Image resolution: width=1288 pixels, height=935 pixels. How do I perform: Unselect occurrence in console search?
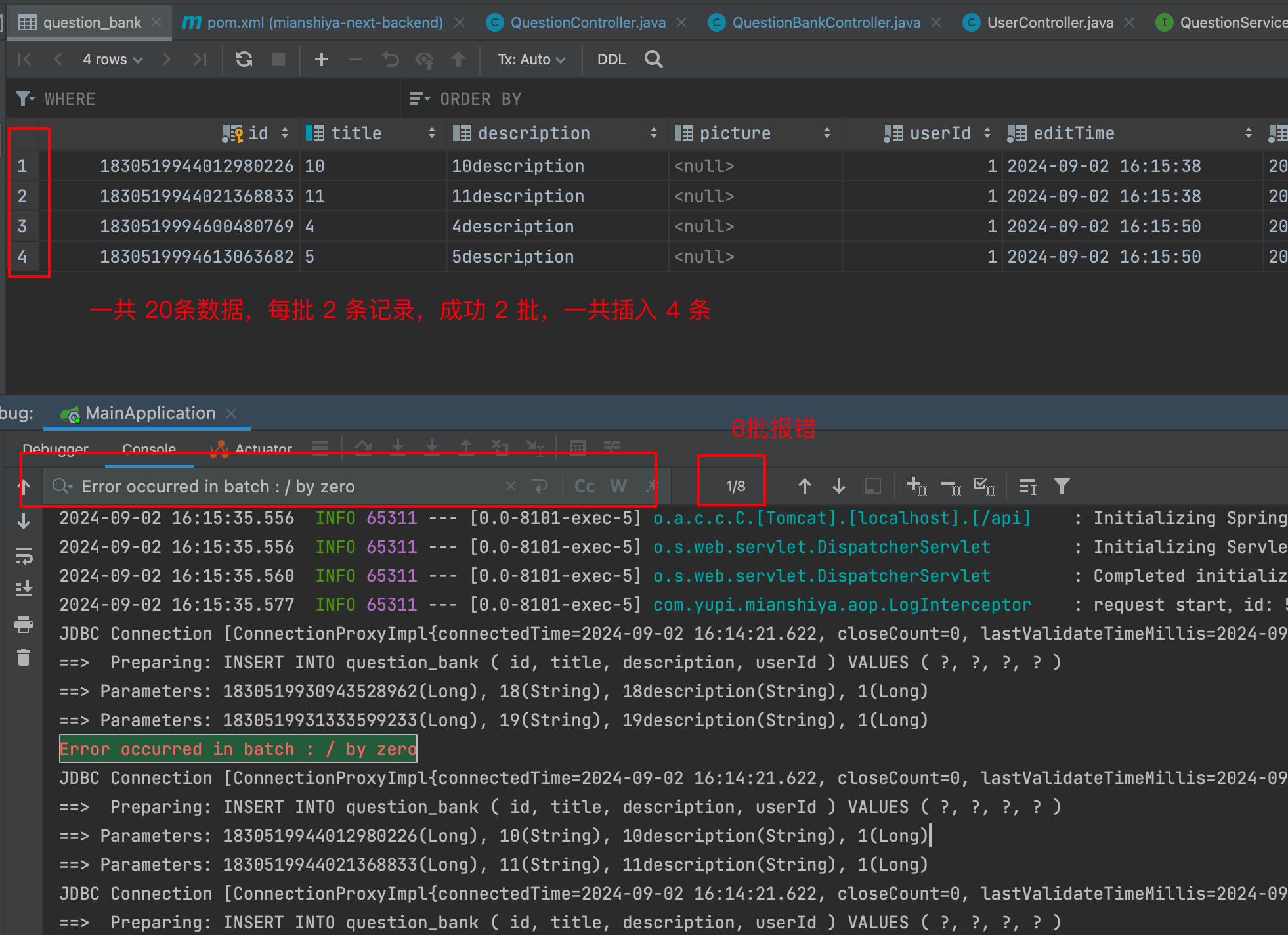(951, 487)
